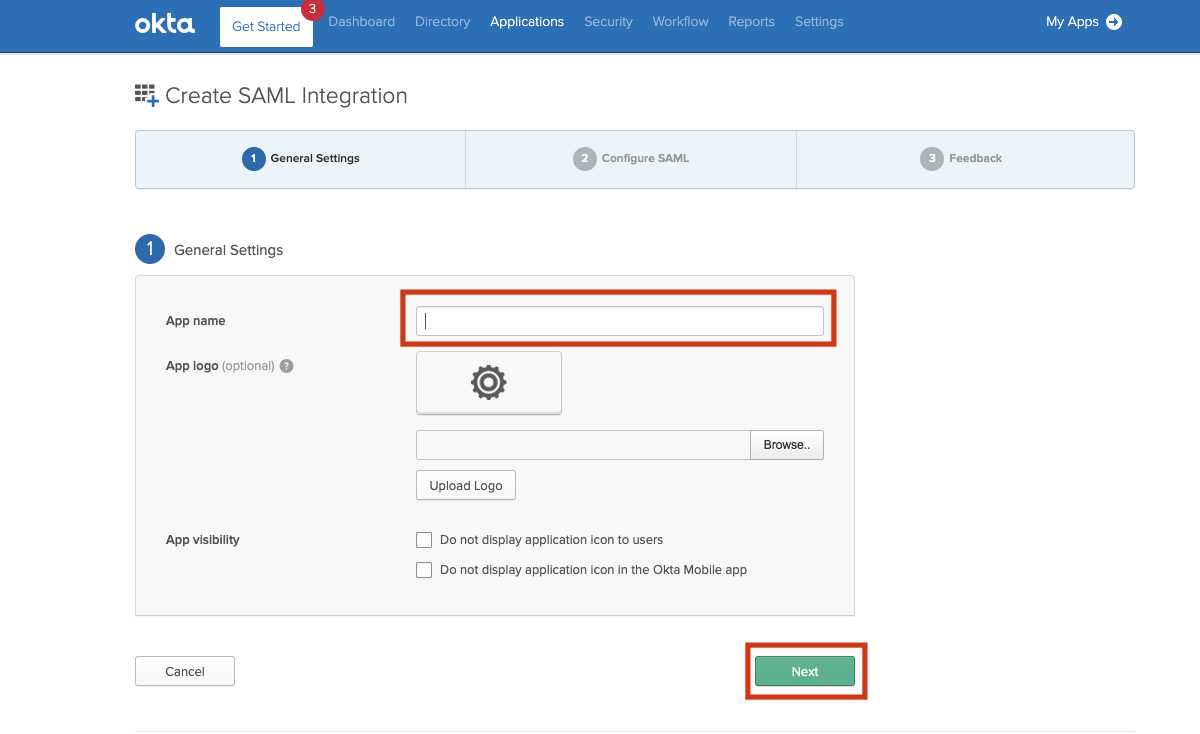The width and height of the screenshot is (1200, 734).
Task: Click the Next button
Action: [x=805, y=672]
